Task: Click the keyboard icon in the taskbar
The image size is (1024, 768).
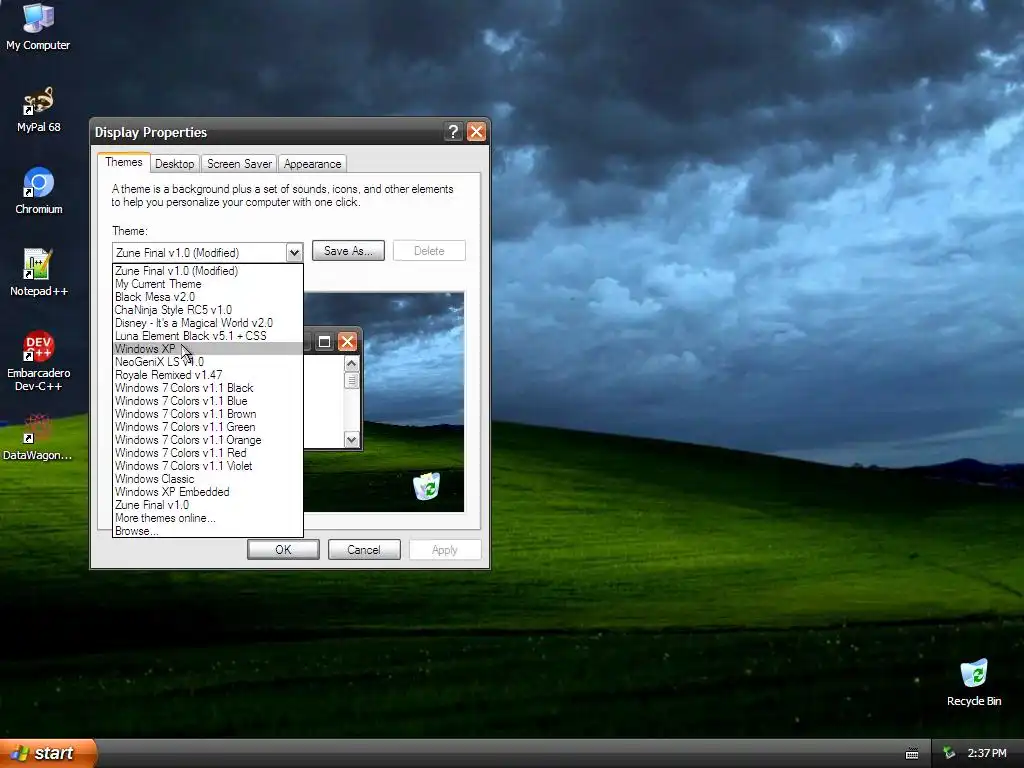Action: pos(912,754)
